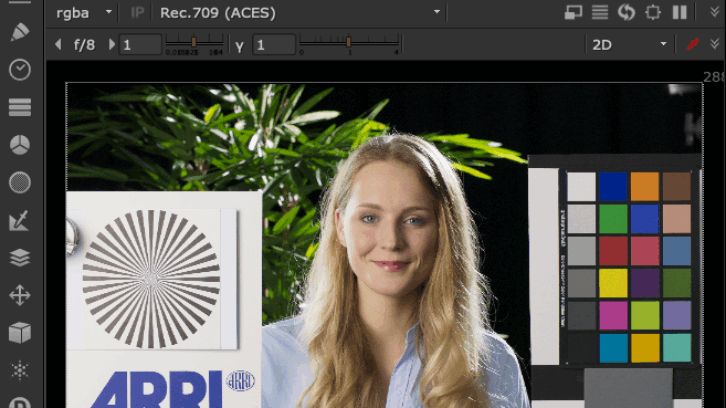The image size is (726, 408).
Task: Open the rgba channel dropdown
Action: [x=84, y=13]
